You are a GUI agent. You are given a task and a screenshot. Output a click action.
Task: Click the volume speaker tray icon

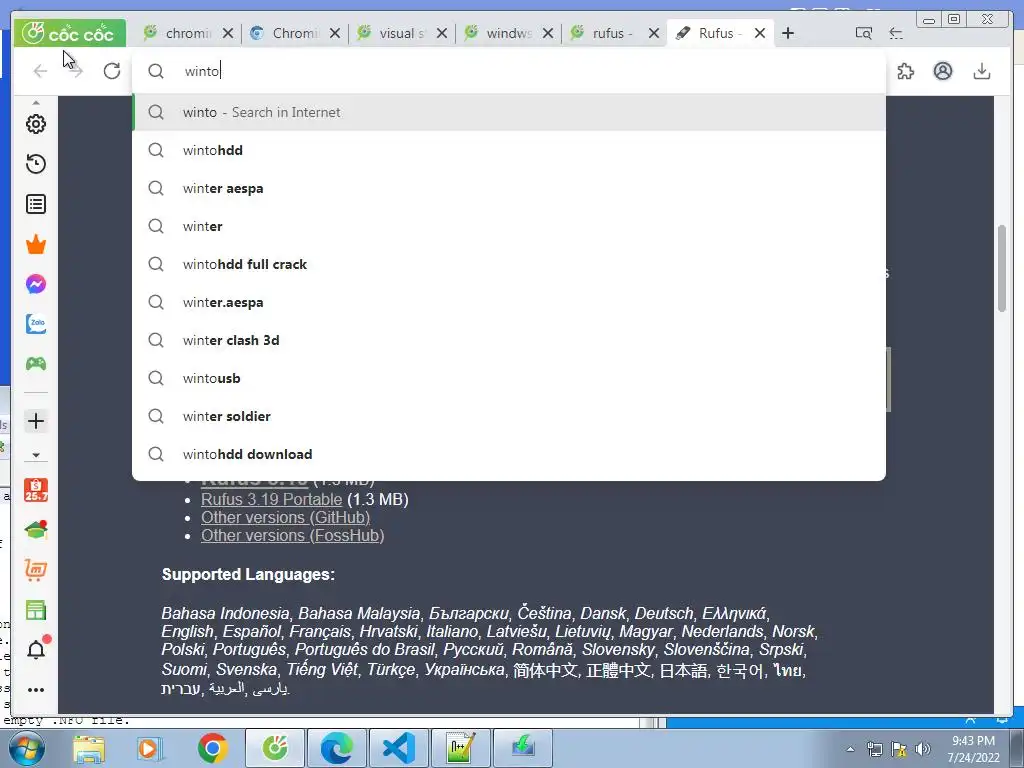(x=923, y=749)
